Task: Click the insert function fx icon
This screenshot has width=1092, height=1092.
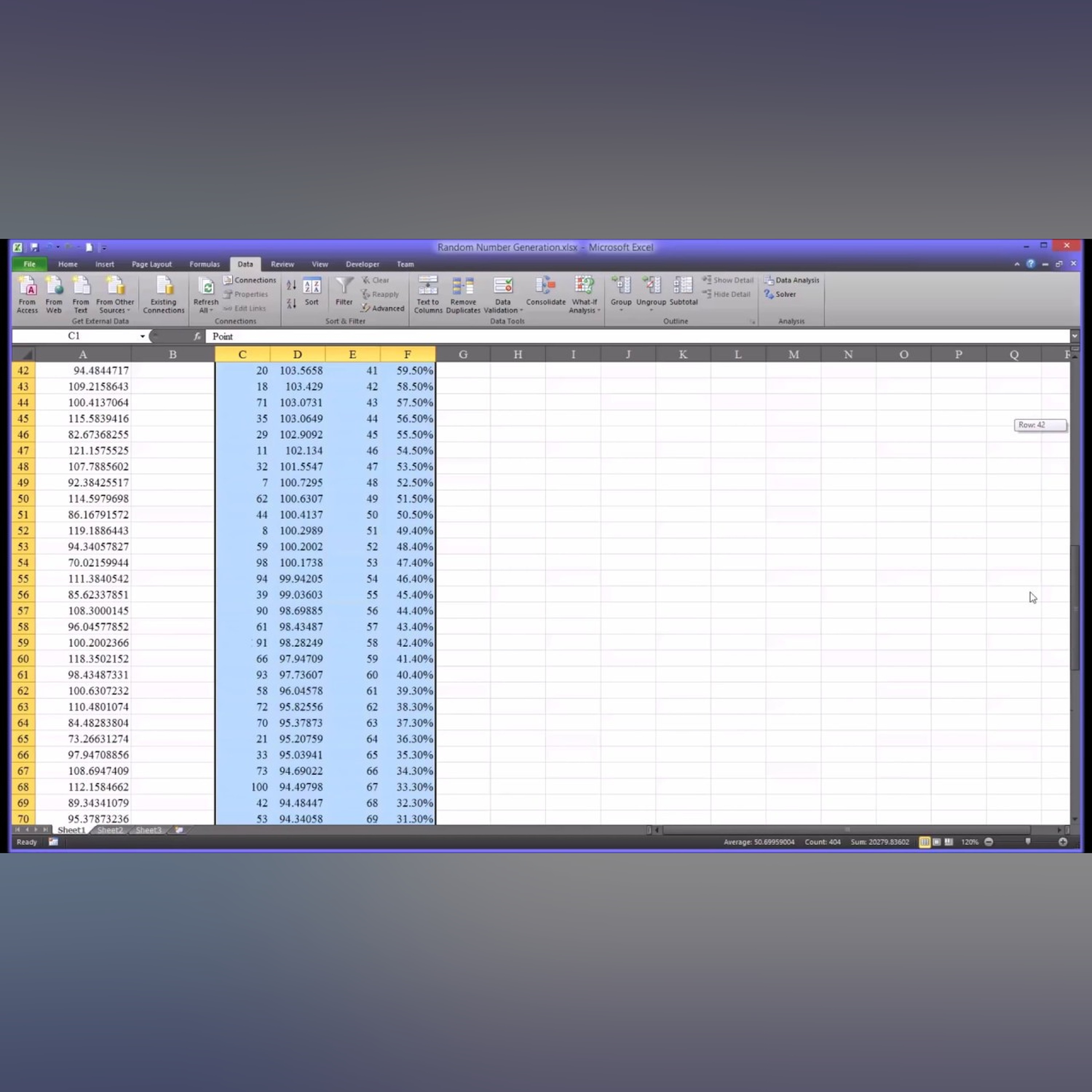Action: [x=197, y=336]
